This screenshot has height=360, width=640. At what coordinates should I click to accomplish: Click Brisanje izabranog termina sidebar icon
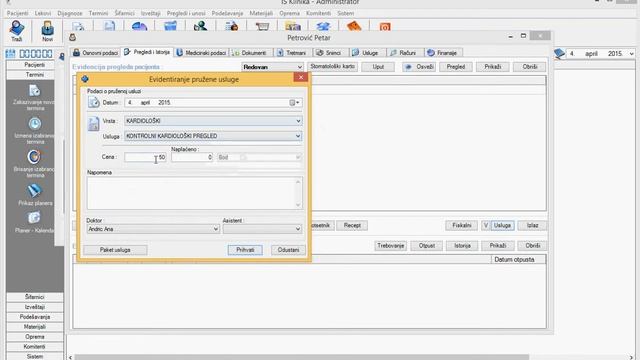coord(35,157)
